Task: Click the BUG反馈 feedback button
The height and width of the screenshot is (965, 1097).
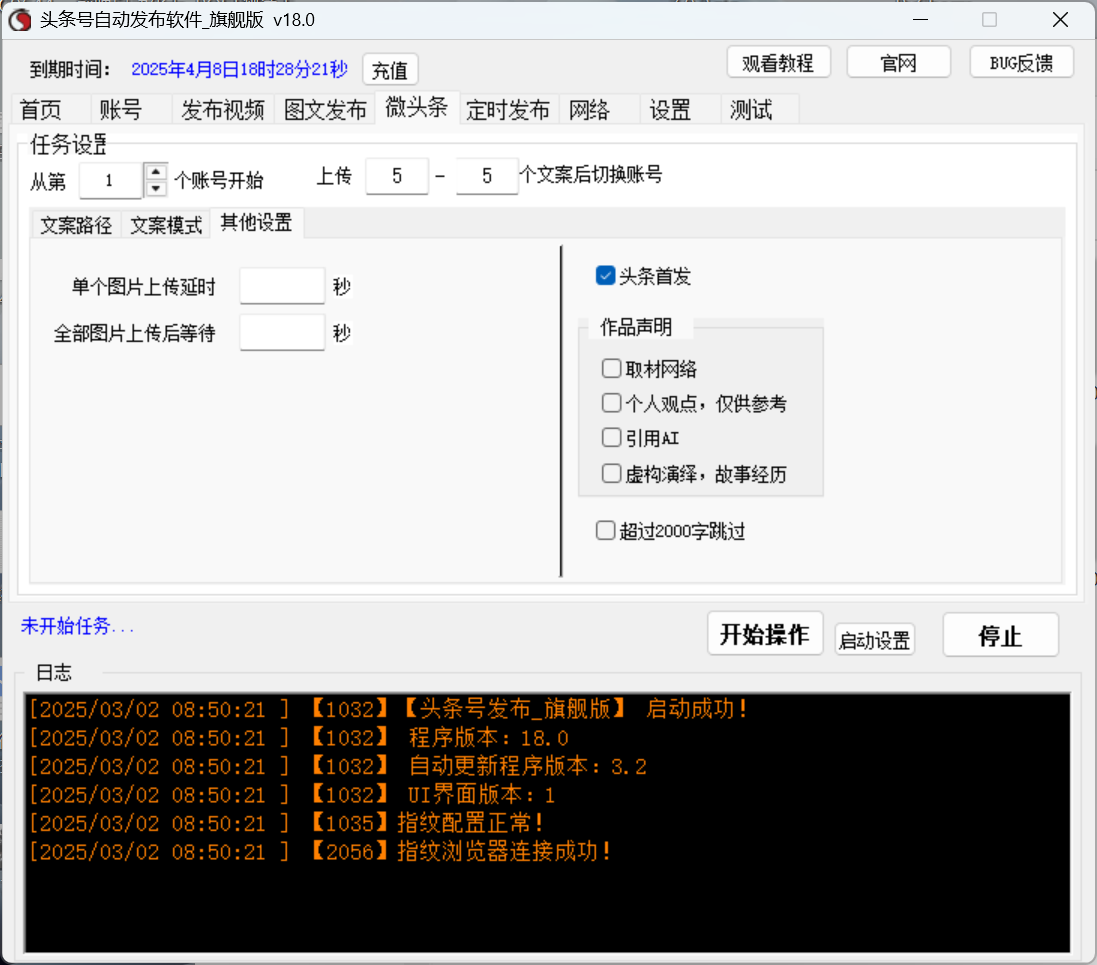Action: coord(1021,63)
